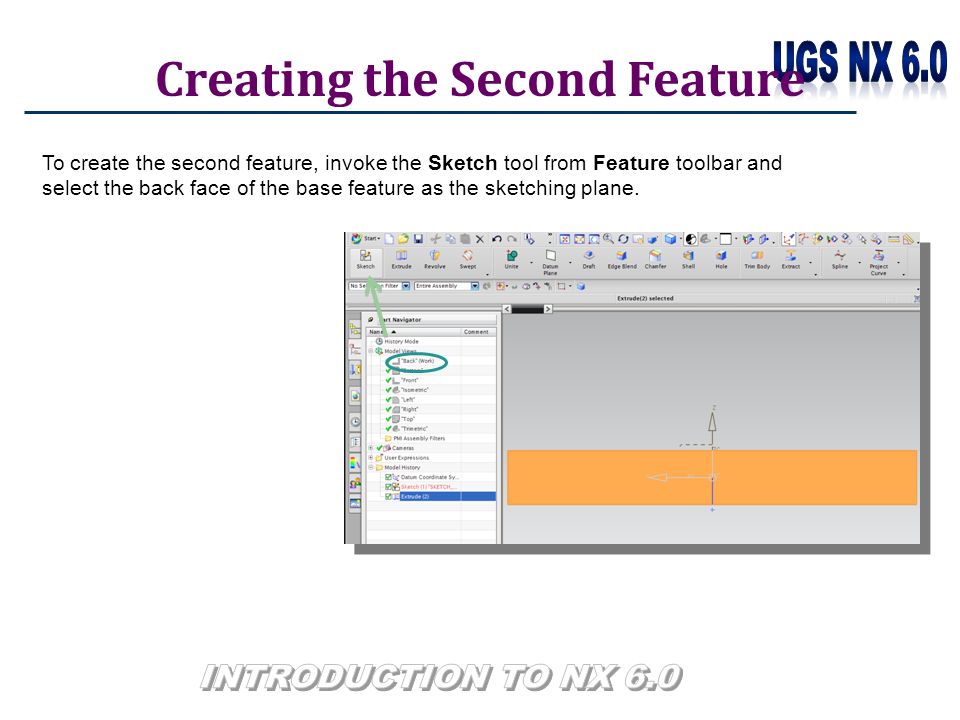The width and height of the screenshot is (960, 720).
Task: Uncheck the Extrude (2) feature checkbox
Action: (388, 497)
